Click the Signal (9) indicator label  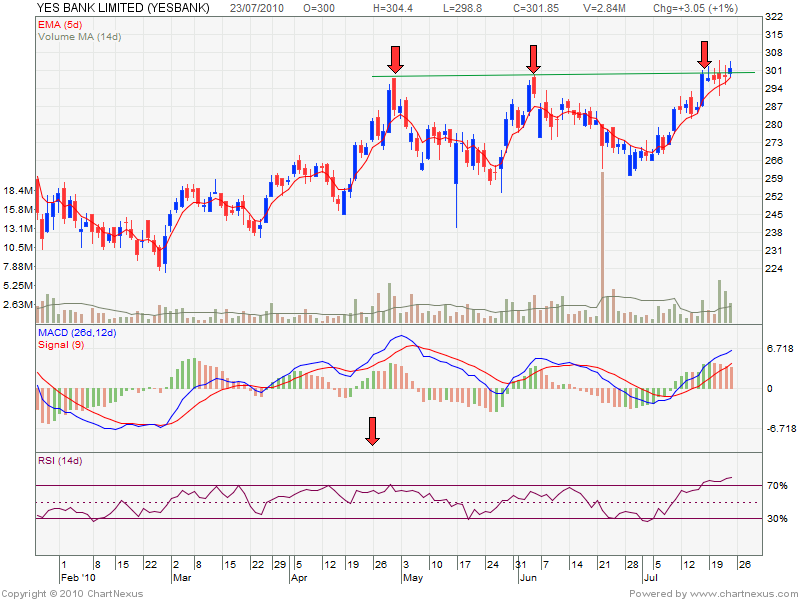point(62,344)
